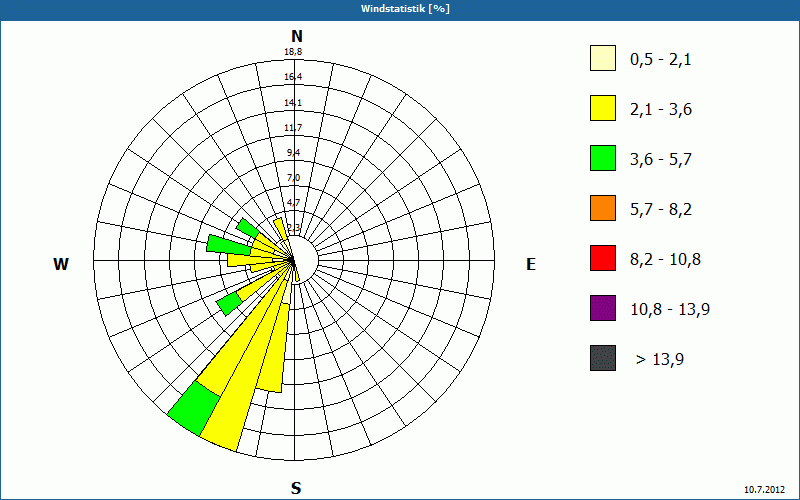Click the orange 5,7 - 8,2 legend swatch
This screenshot has width=800, height=500.
(x=603, y=208)
